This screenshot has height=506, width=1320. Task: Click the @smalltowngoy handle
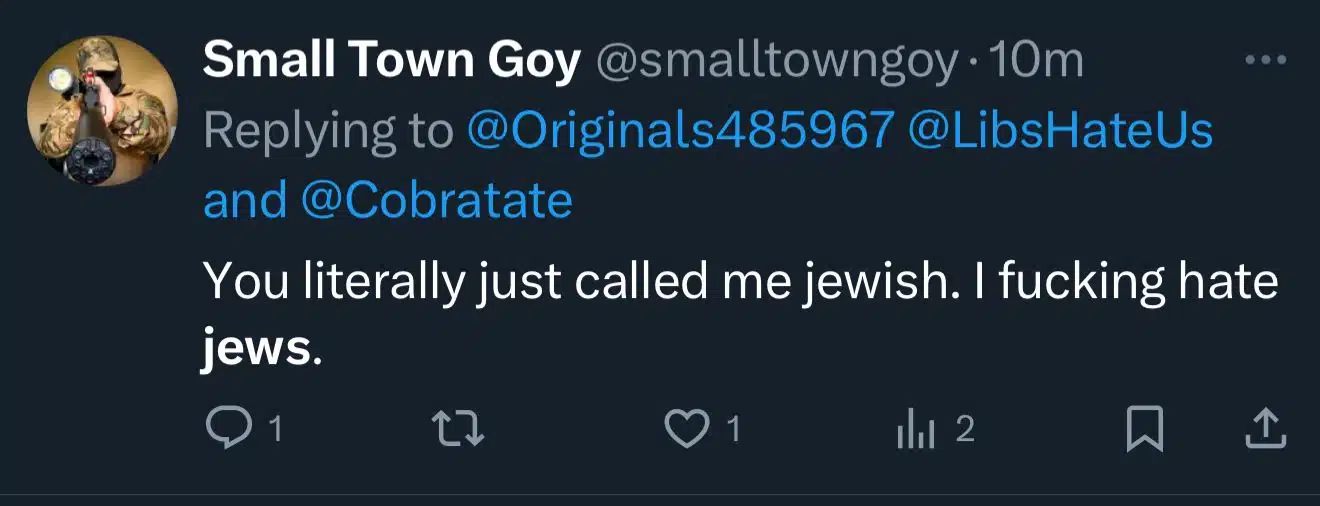(778, 63)
